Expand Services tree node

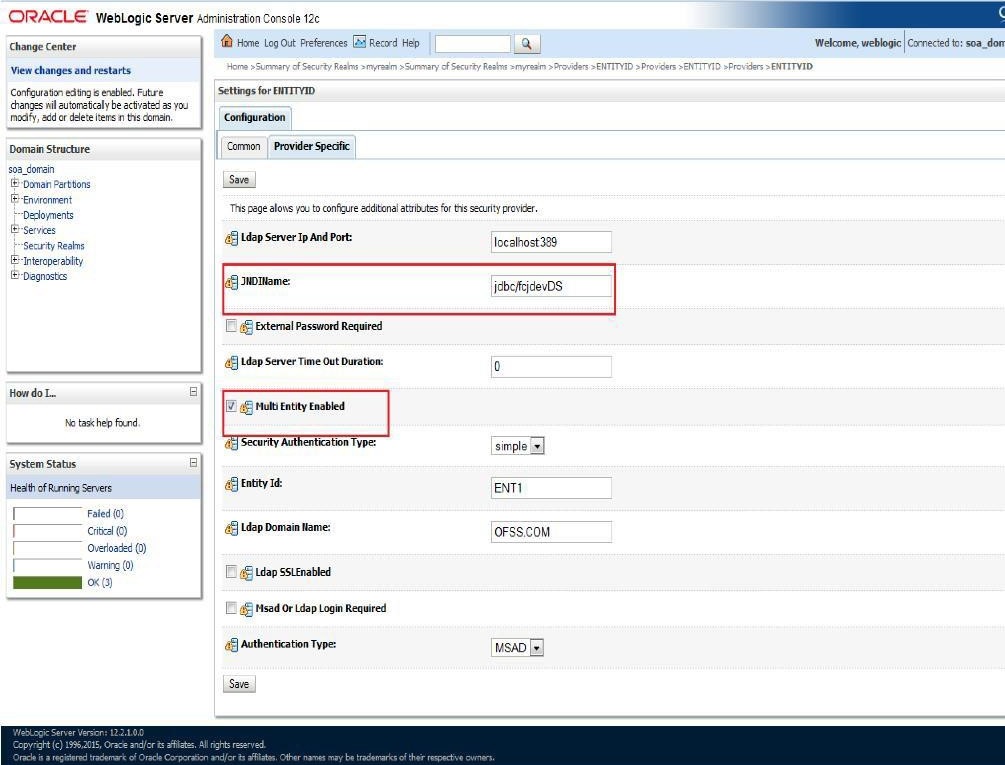pos(15,229)
